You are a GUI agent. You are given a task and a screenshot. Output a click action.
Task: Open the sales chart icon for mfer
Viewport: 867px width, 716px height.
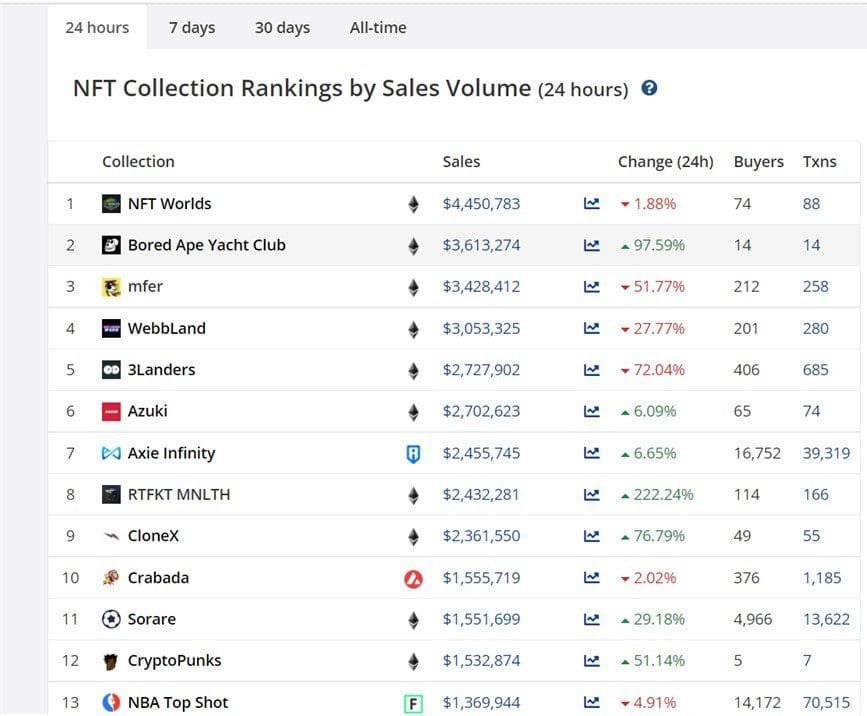pyautogui.click(x=594, y=286)
